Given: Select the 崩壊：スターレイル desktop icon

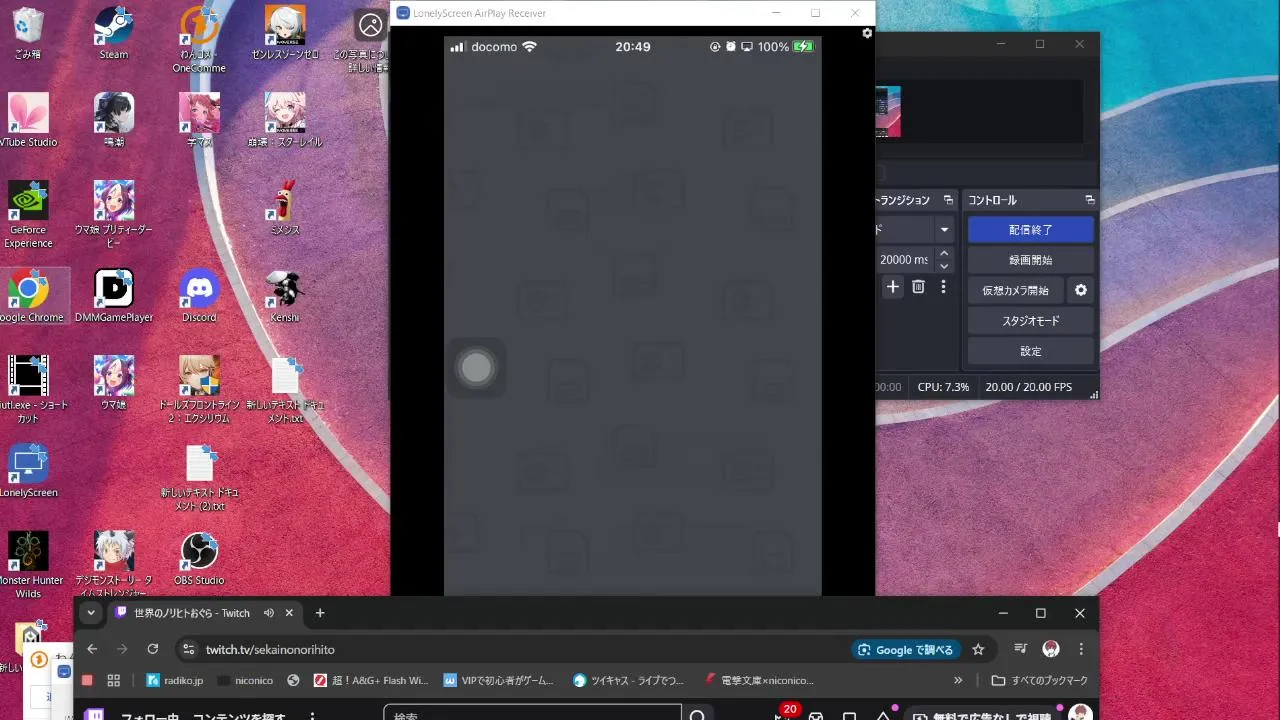Looking at the screenshot, I should 285,120.
